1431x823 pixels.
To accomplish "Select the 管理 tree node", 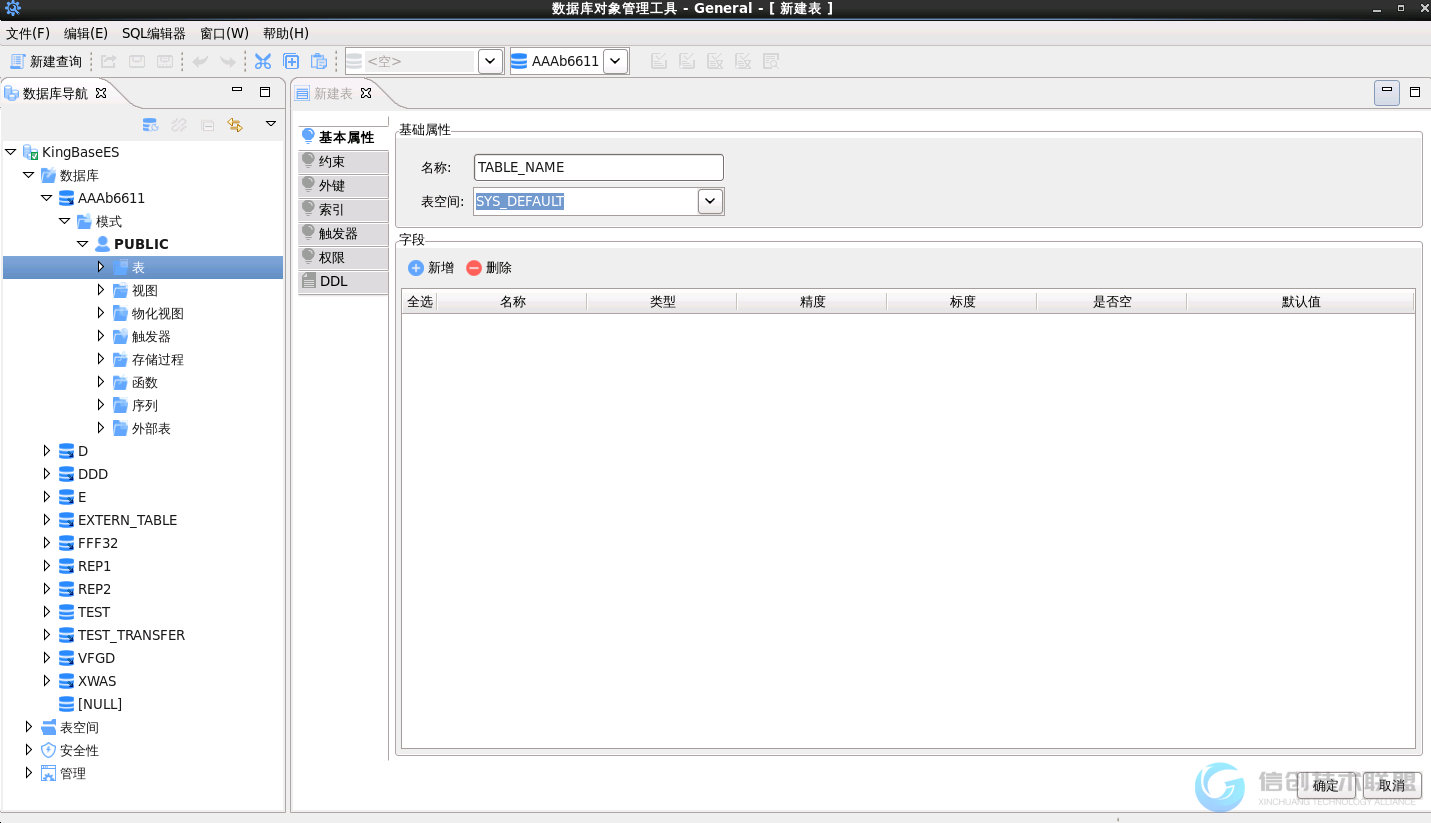I will click(x=73, y=773).
